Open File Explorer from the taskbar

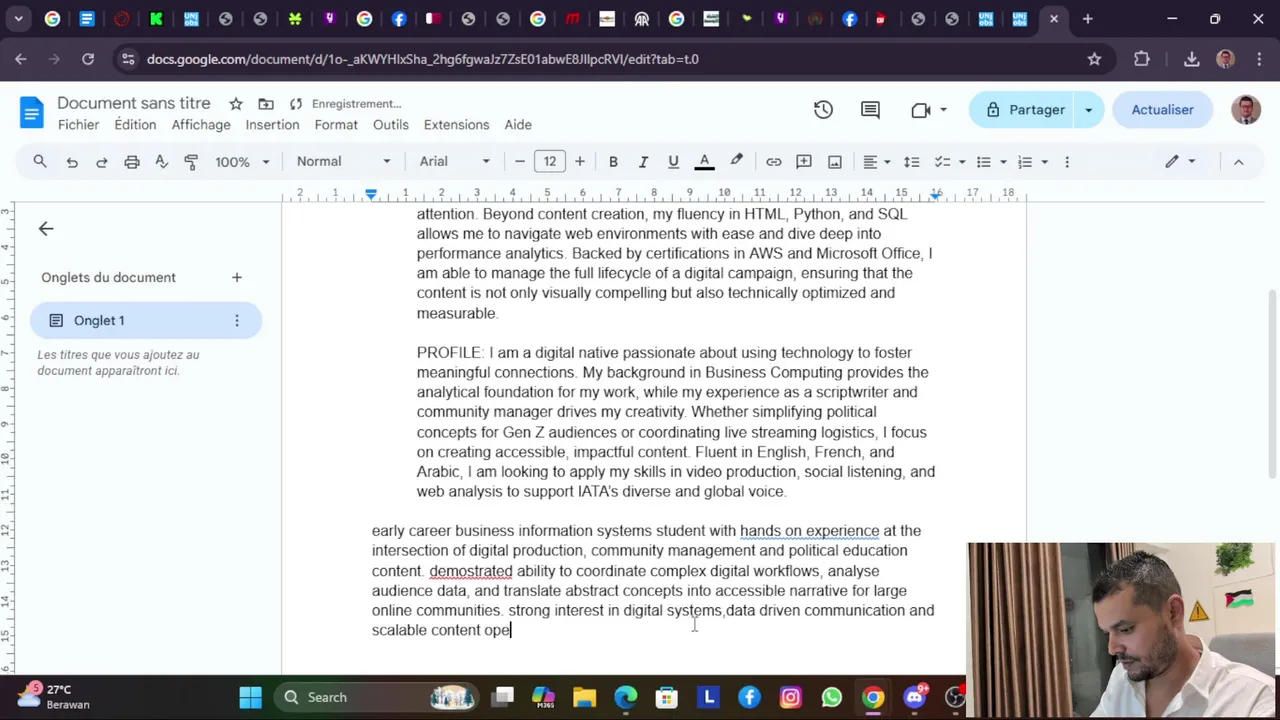tap(584, 697)
